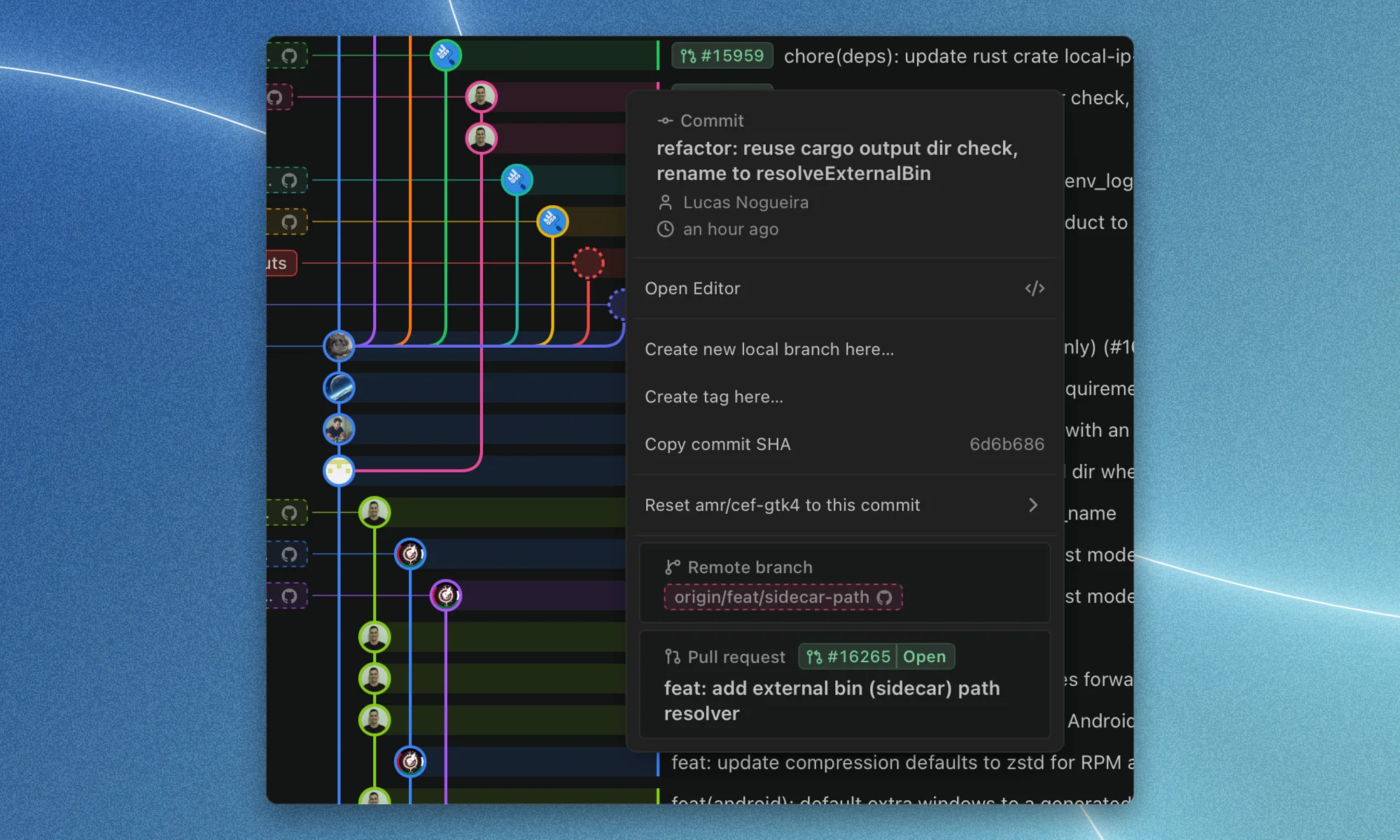
Task: Click the Lucas Nogueira author name
Action: click(745, 202)
